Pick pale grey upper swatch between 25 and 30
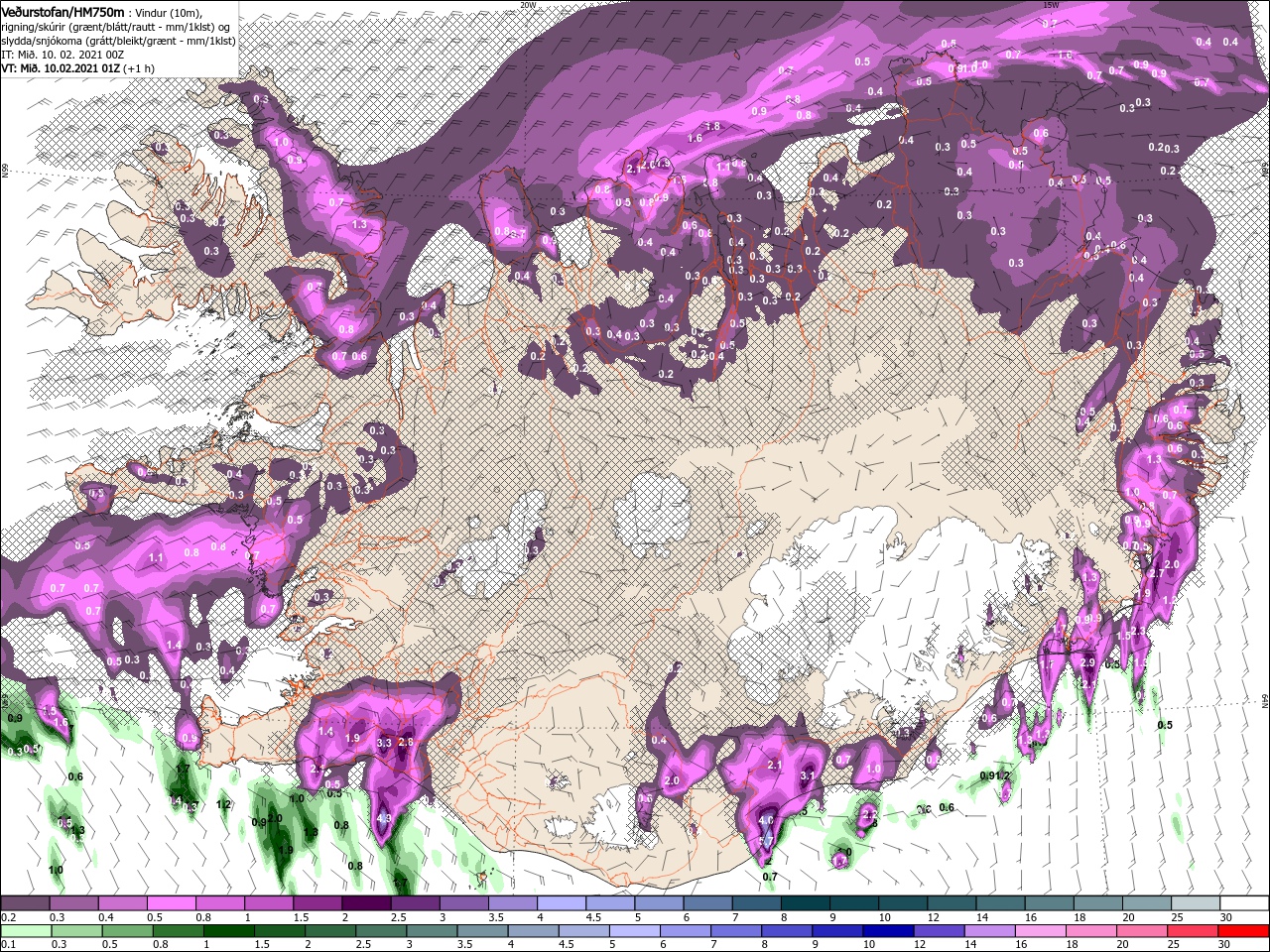The height and width of the screenshot is (952, 1270). tap(1194, 903)
